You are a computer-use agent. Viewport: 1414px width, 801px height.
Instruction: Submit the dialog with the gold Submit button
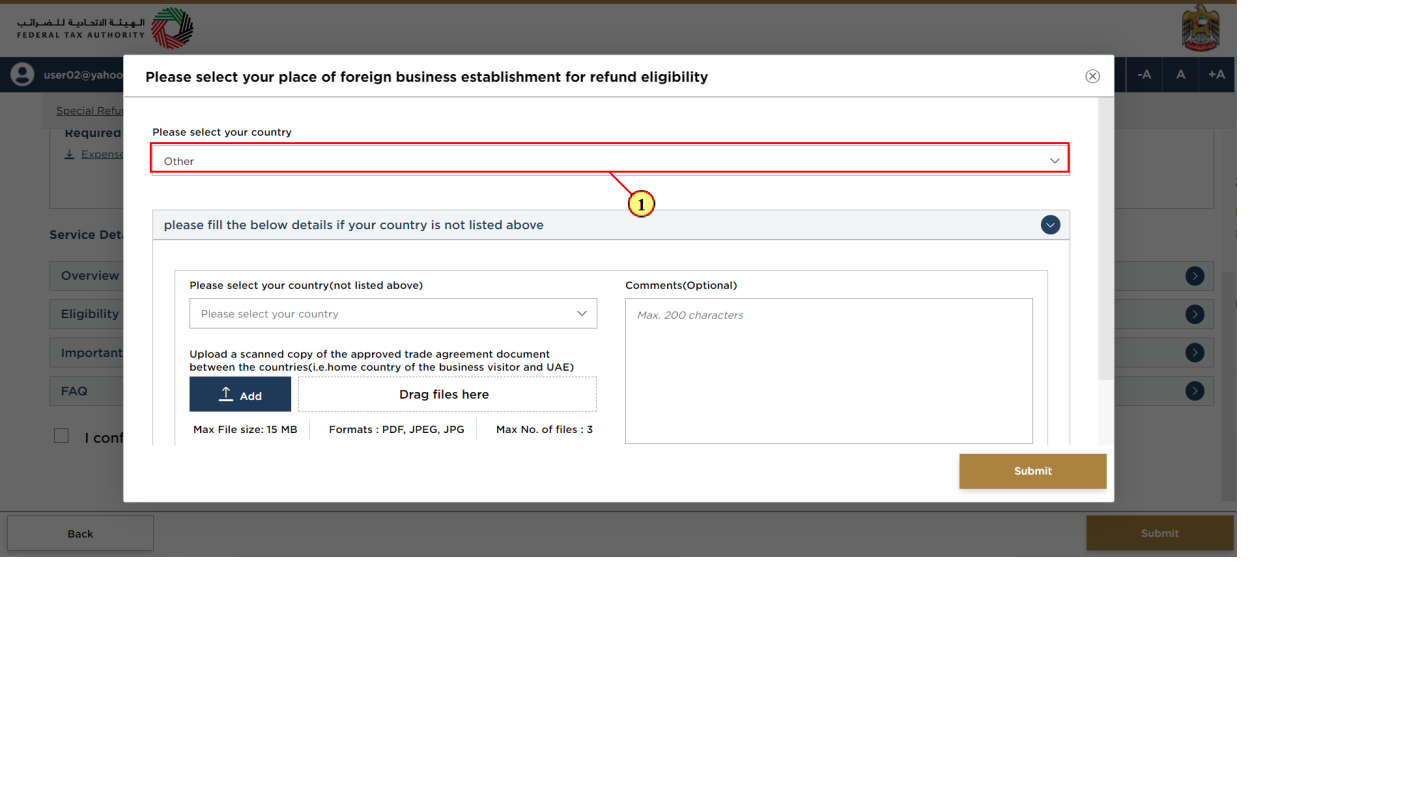click(x=1032, y=471)
